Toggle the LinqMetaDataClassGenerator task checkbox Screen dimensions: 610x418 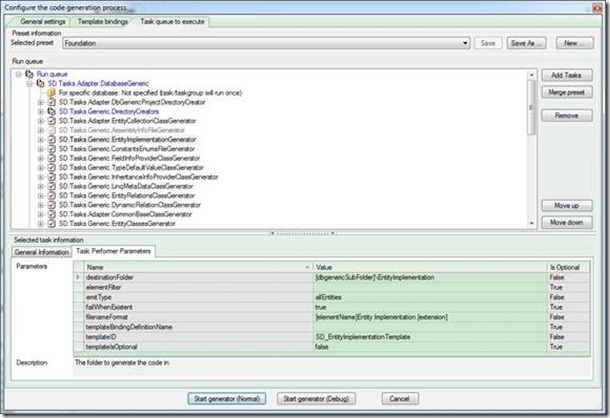[x=51, y=186]
